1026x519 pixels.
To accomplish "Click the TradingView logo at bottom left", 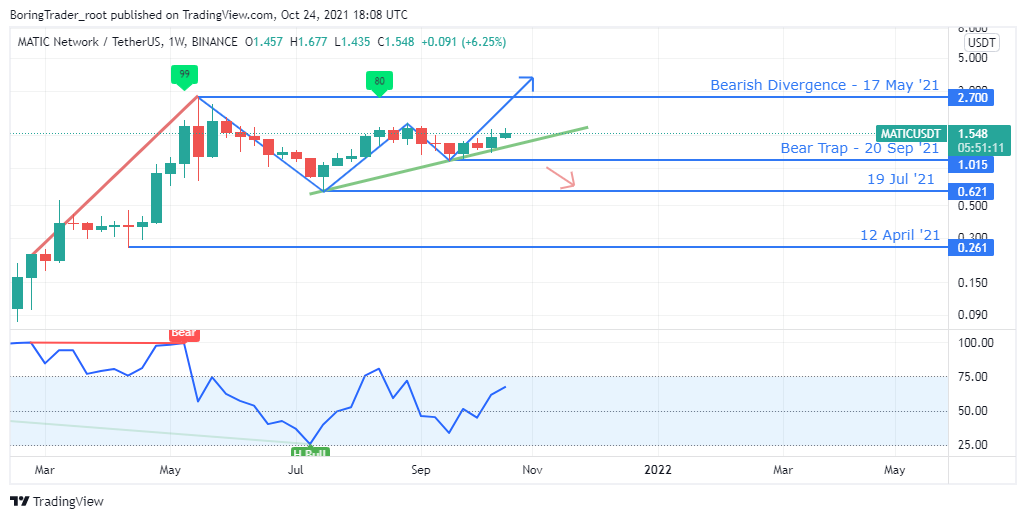I will pos(57,501).
